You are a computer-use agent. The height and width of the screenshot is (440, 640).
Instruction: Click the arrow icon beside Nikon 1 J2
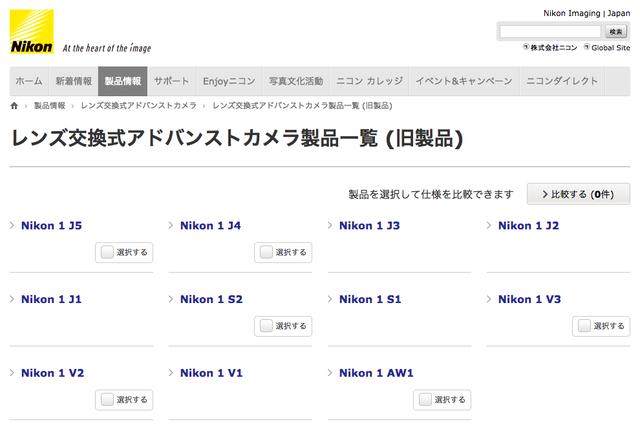[x=489, y=225]
